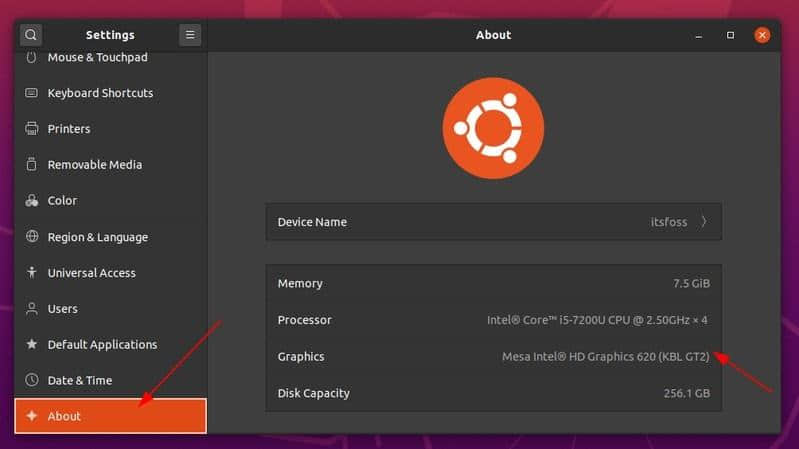Click the Ubuntu logo image
799x449 pixels.
pyautogui.click(x=493, y=128)
